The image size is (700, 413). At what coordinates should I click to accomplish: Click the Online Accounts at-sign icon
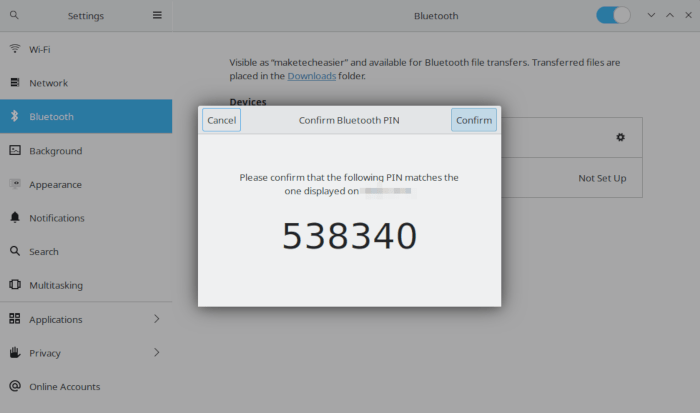pos(15,386)
